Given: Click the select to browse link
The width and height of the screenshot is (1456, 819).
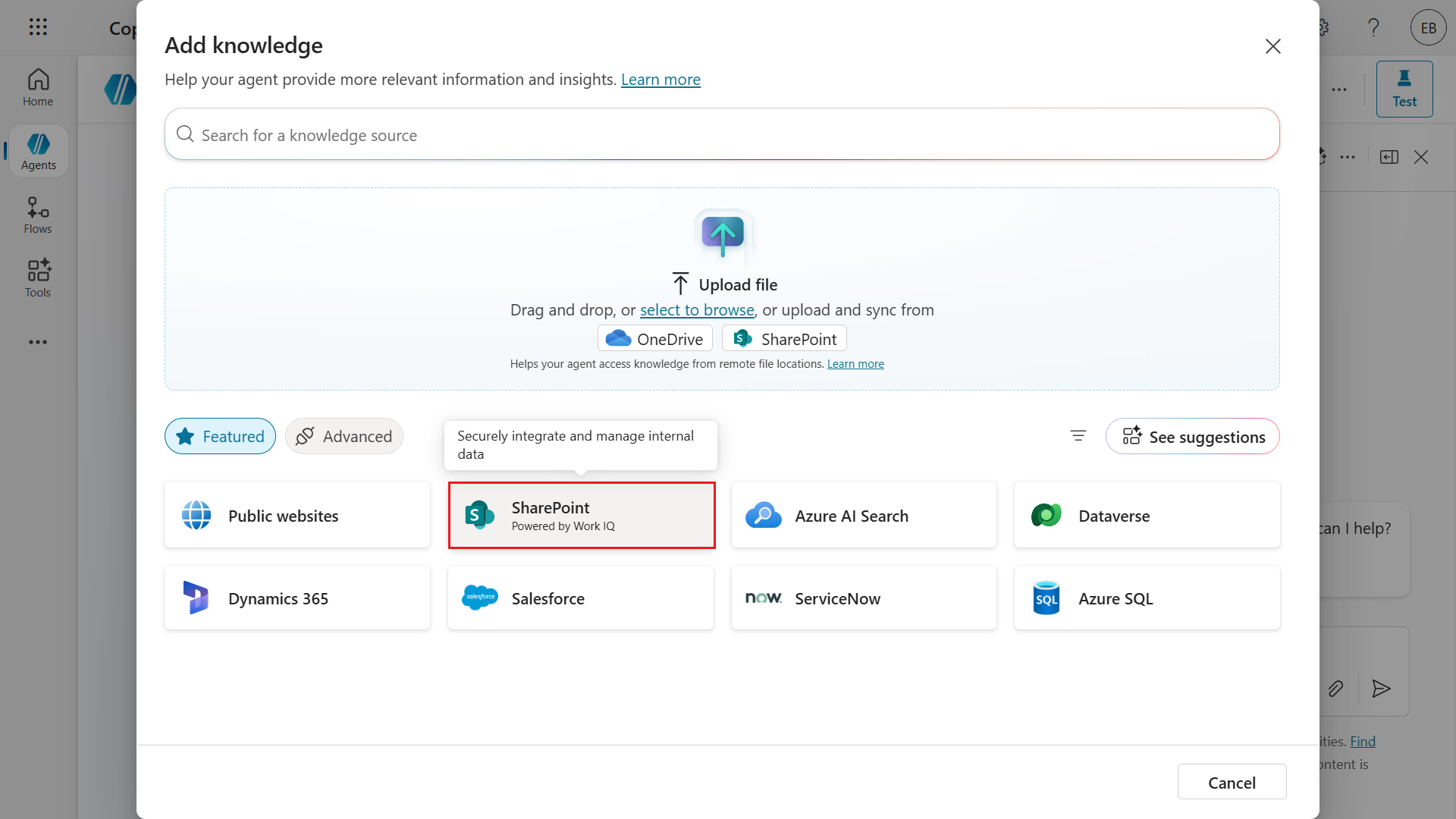Looking at the screenshot, I should point(697,309).
